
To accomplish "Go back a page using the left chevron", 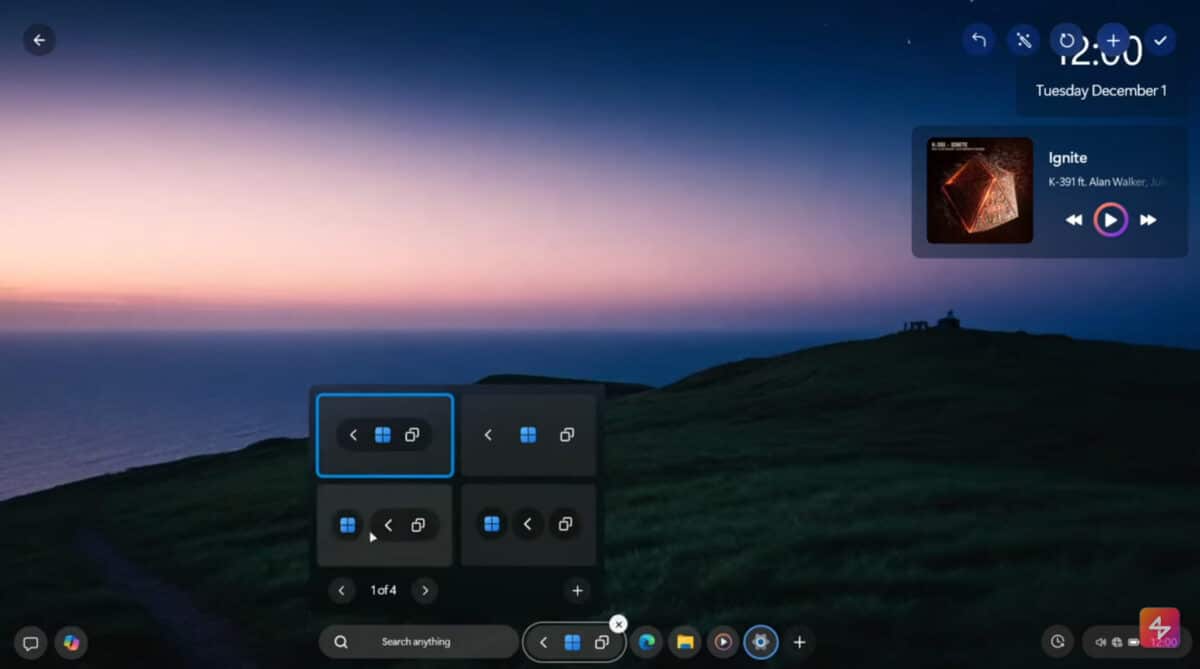I will tap(341, 590).
